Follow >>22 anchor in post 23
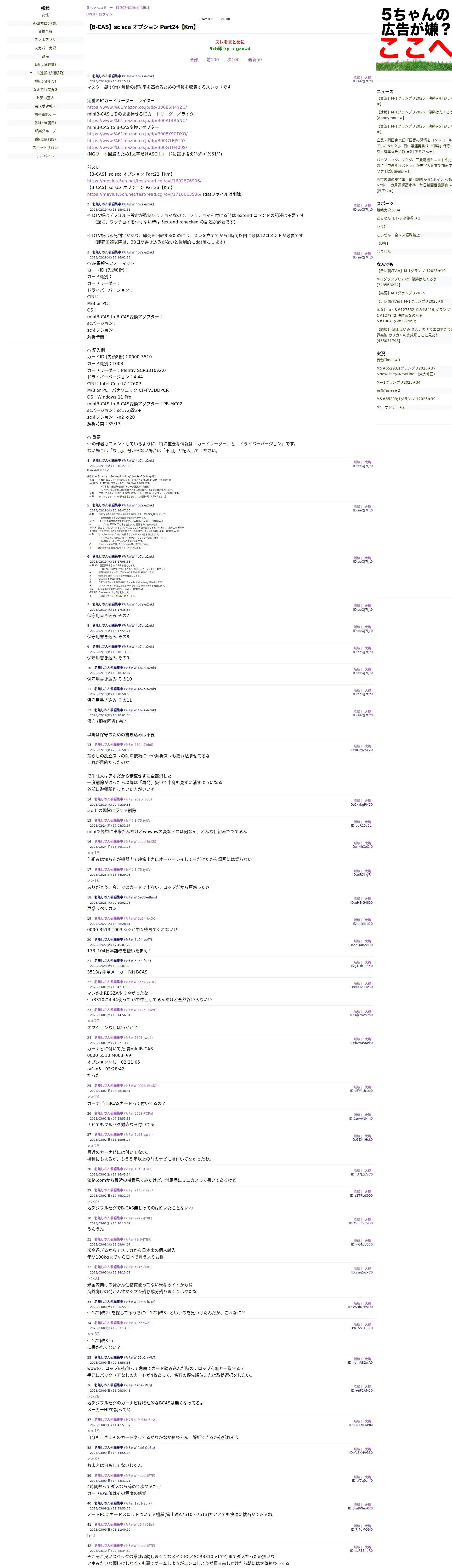The width and height of the screenshot is (452, 1568). [93, 1021]
